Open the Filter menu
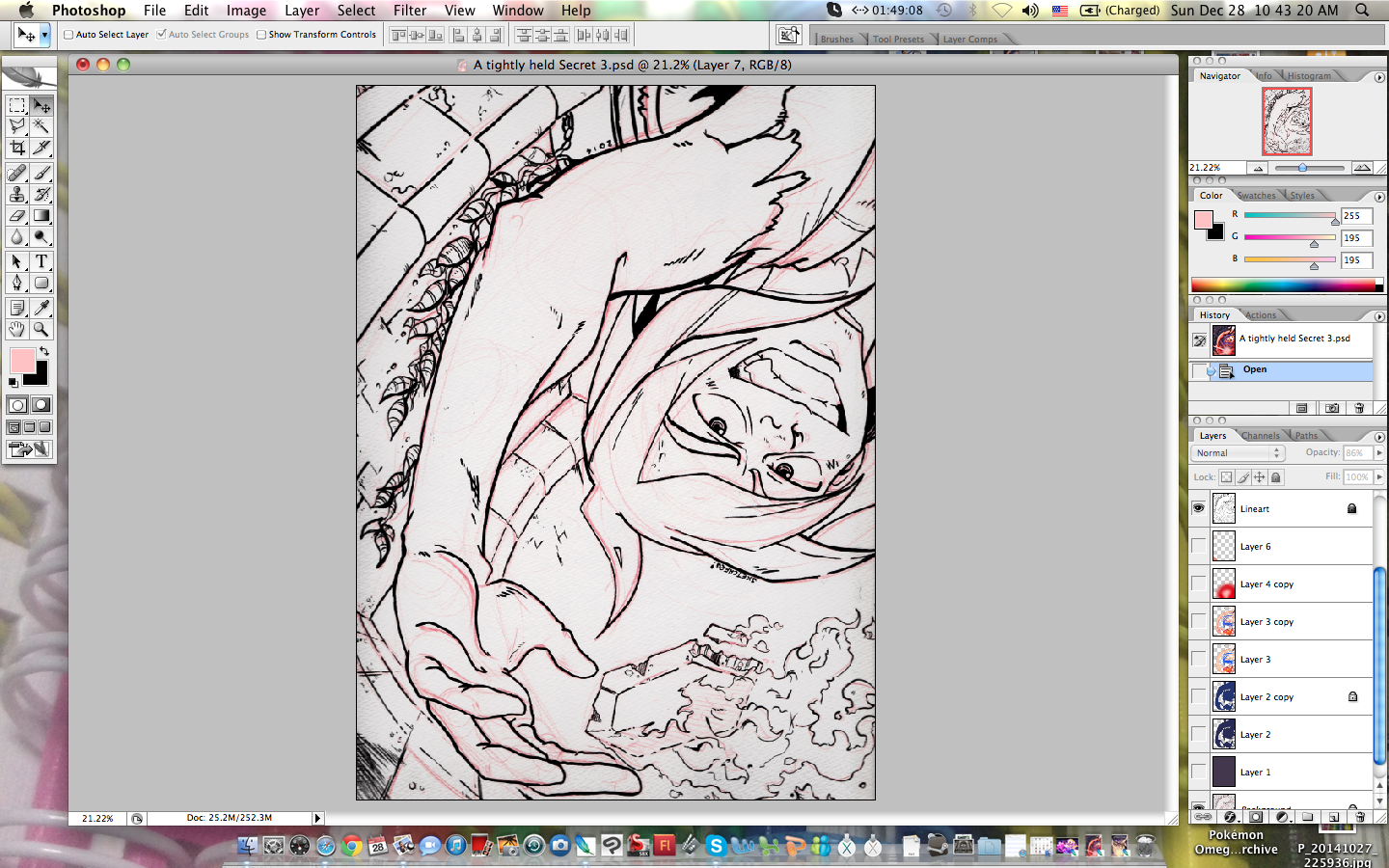The height and width of the screenshot is (868, 1389). (410, 10)
